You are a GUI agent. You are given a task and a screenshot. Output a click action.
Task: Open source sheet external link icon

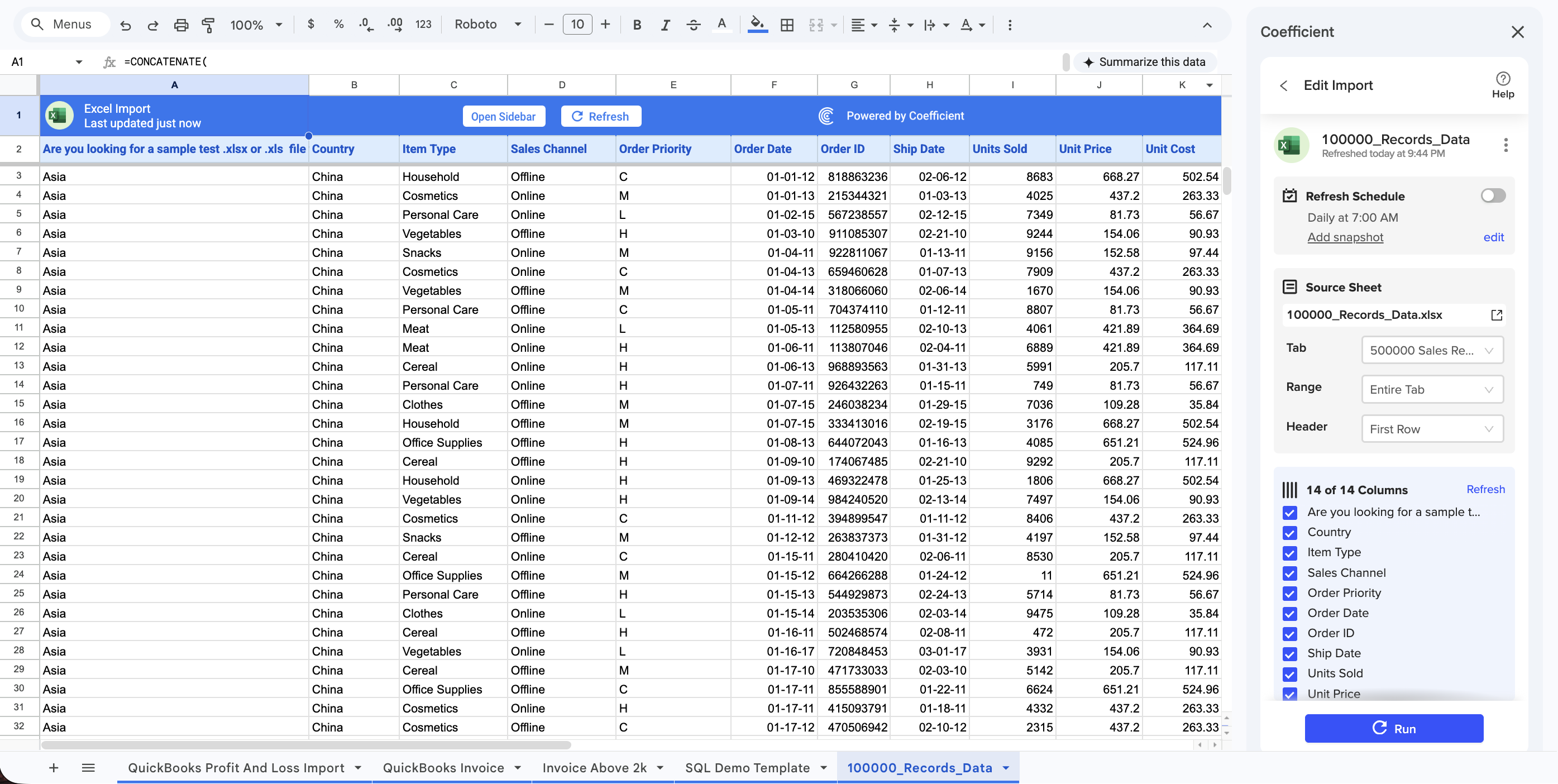click(x=1497, y=314)
